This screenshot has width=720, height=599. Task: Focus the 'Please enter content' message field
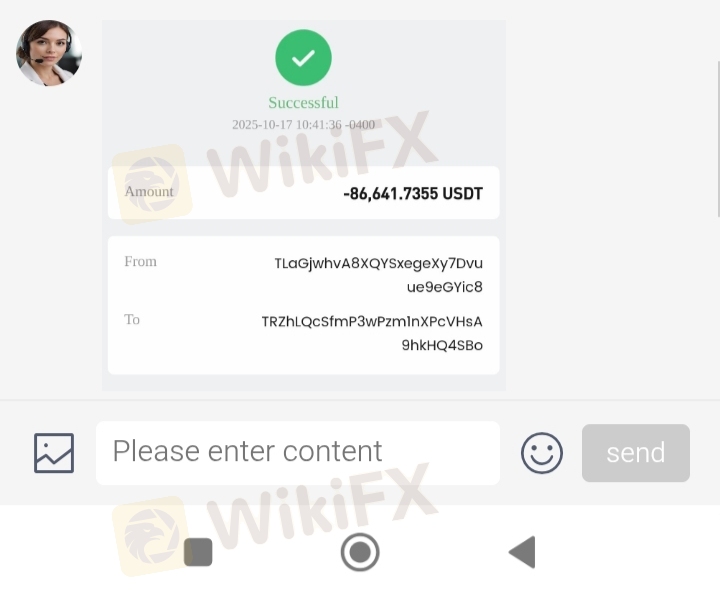coord(298,453)
